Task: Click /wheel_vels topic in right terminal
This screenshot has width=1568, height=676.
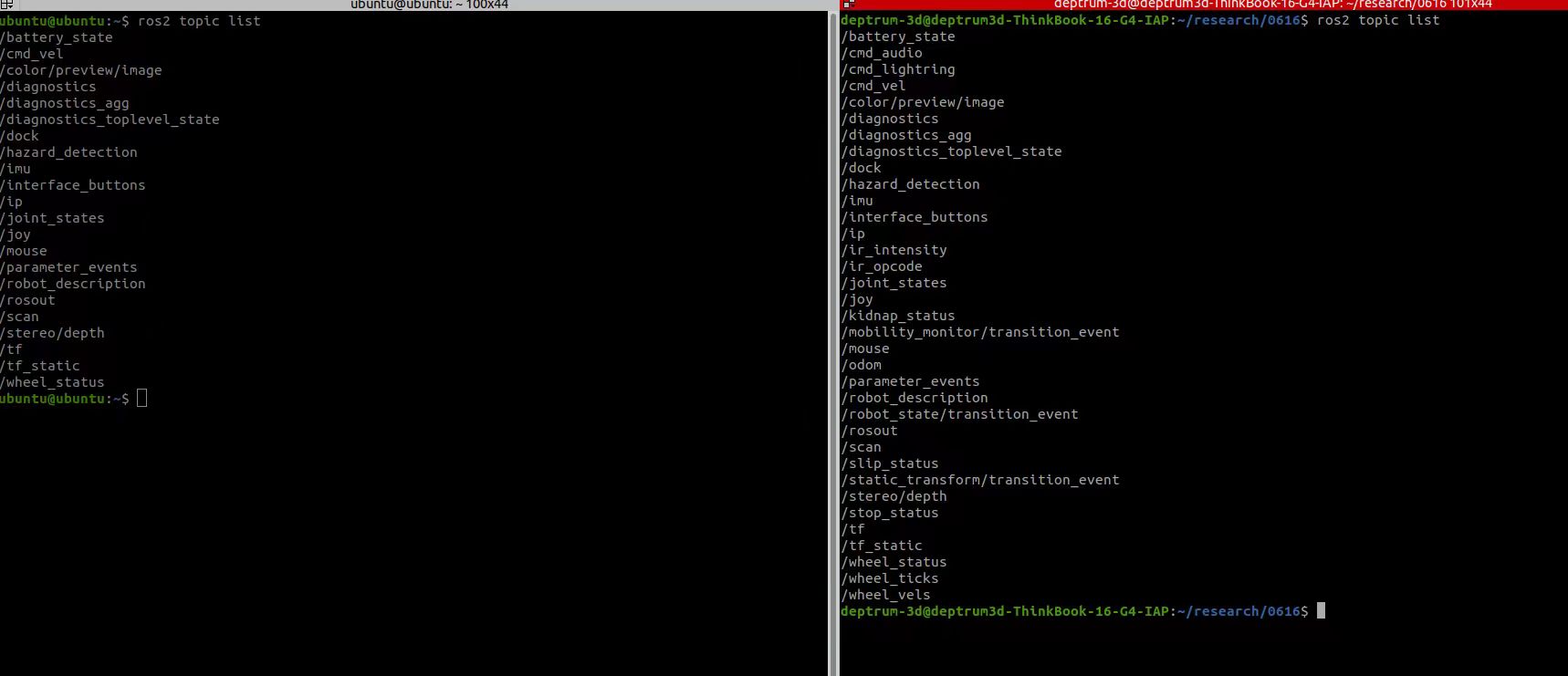Action: point(885,595)
